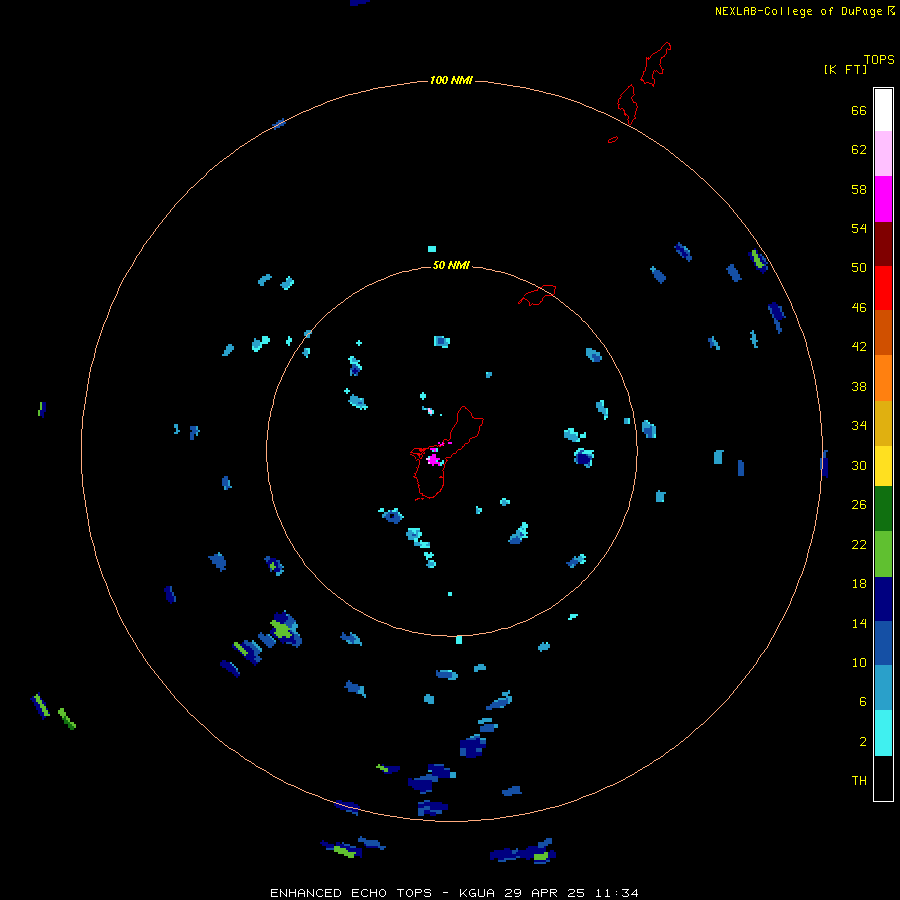
Task: Select the 2 scale label
Action: click(862, 742)
